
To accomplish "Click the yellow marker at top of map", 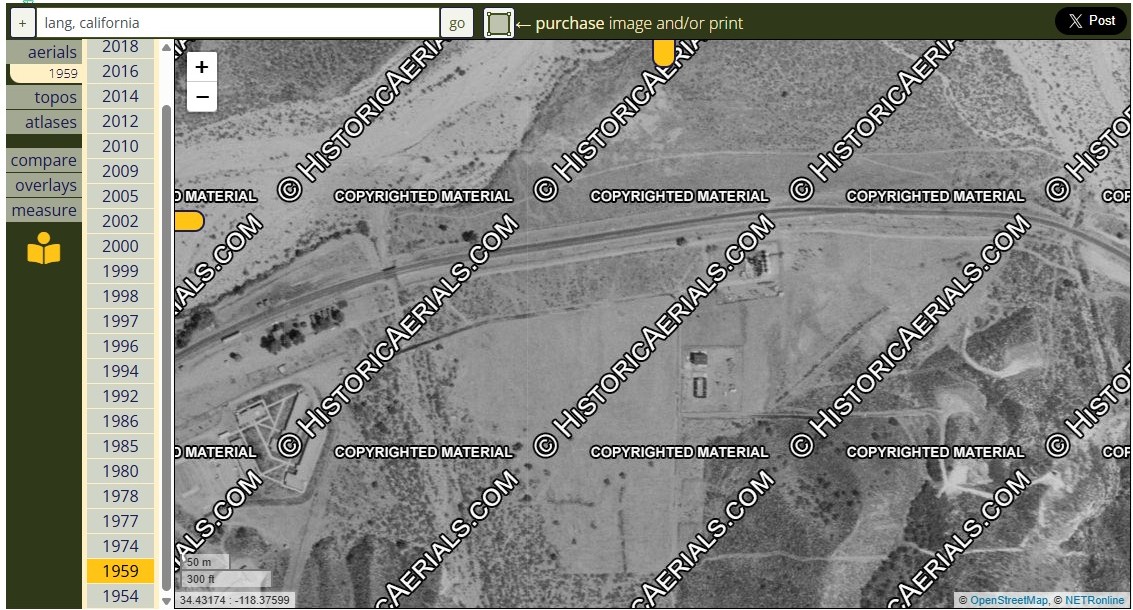I will [x=663, y=53].
